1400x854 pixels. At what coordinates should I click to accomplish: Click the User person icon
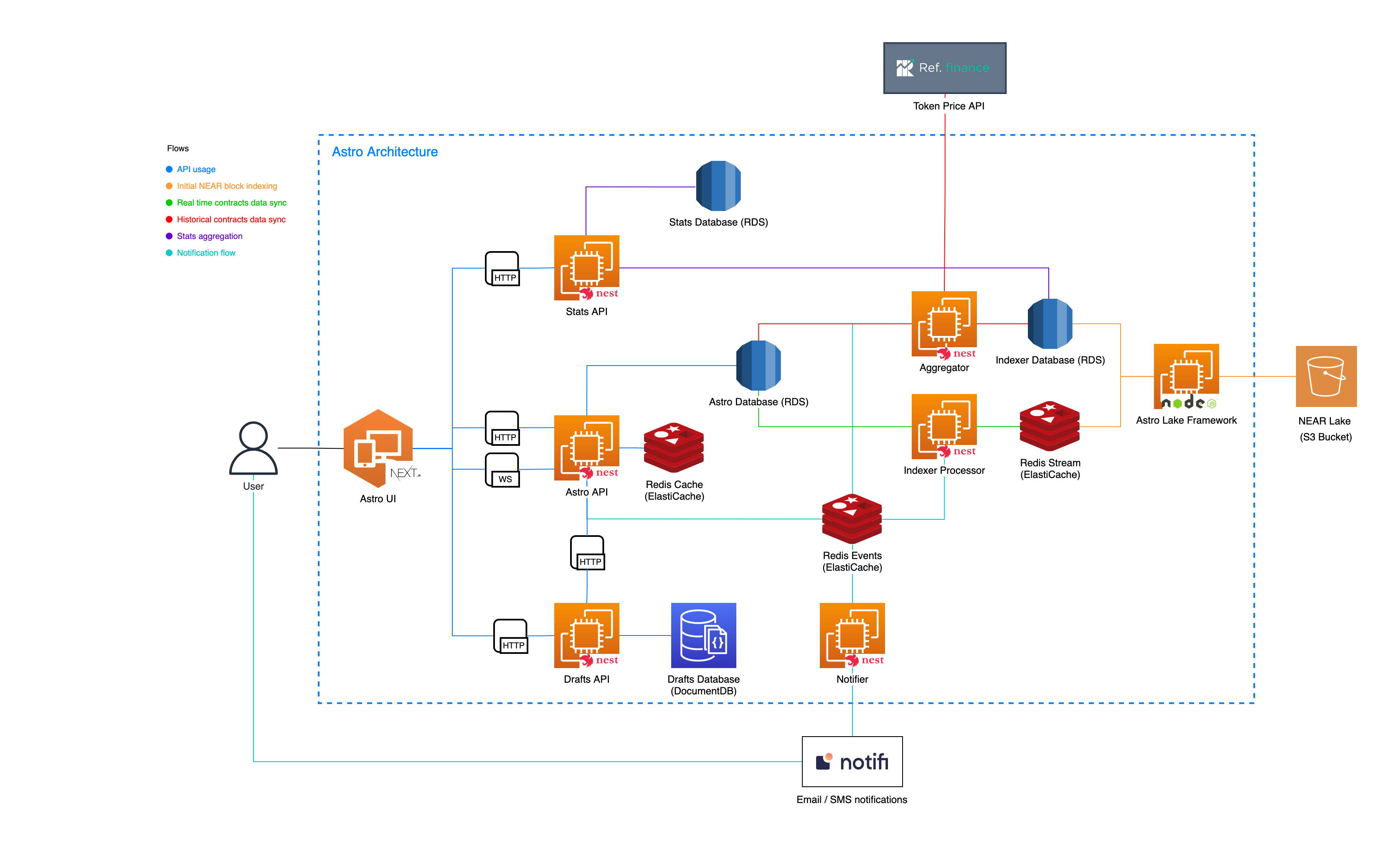coord(254,448)
